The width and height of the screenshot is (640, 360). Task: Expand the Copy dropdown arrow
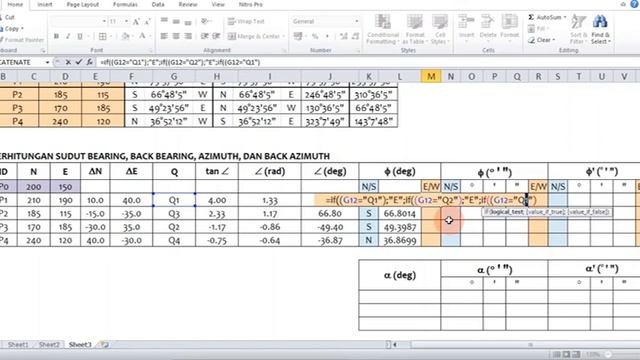point(22,29)
